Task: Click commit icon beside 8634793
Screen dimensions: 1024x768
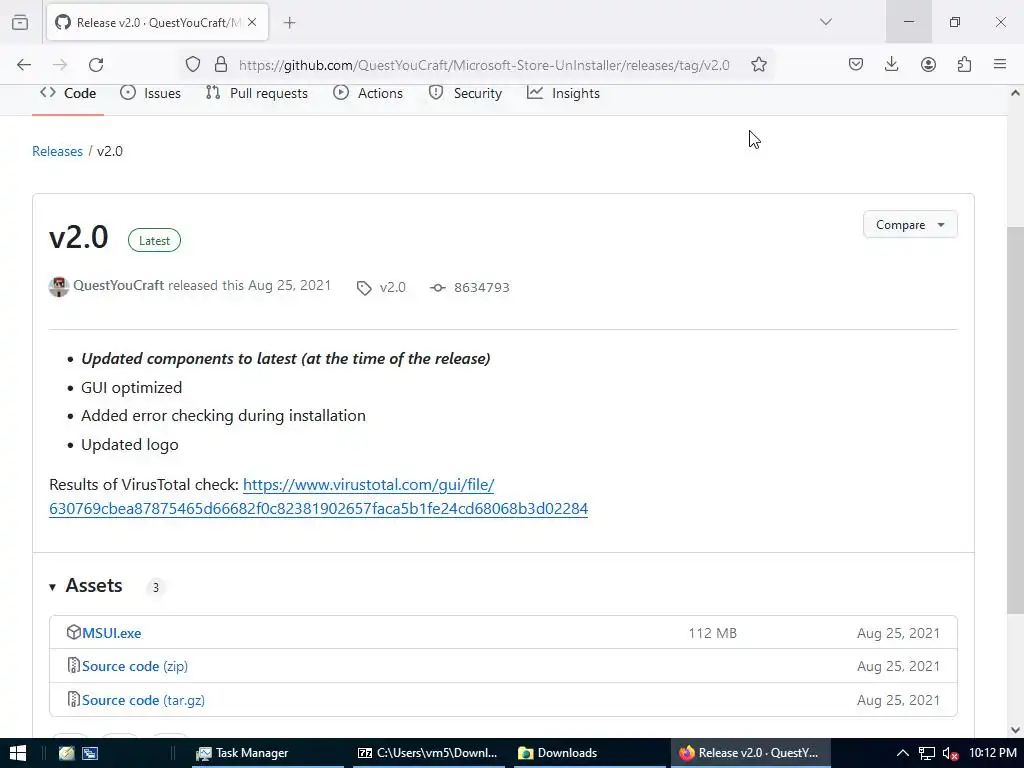Action: (x=438, y=287)
